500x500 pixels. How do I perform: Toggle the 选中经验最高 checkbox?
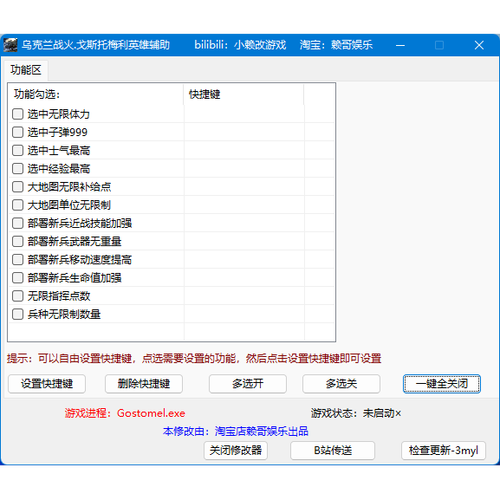(18, 169)
